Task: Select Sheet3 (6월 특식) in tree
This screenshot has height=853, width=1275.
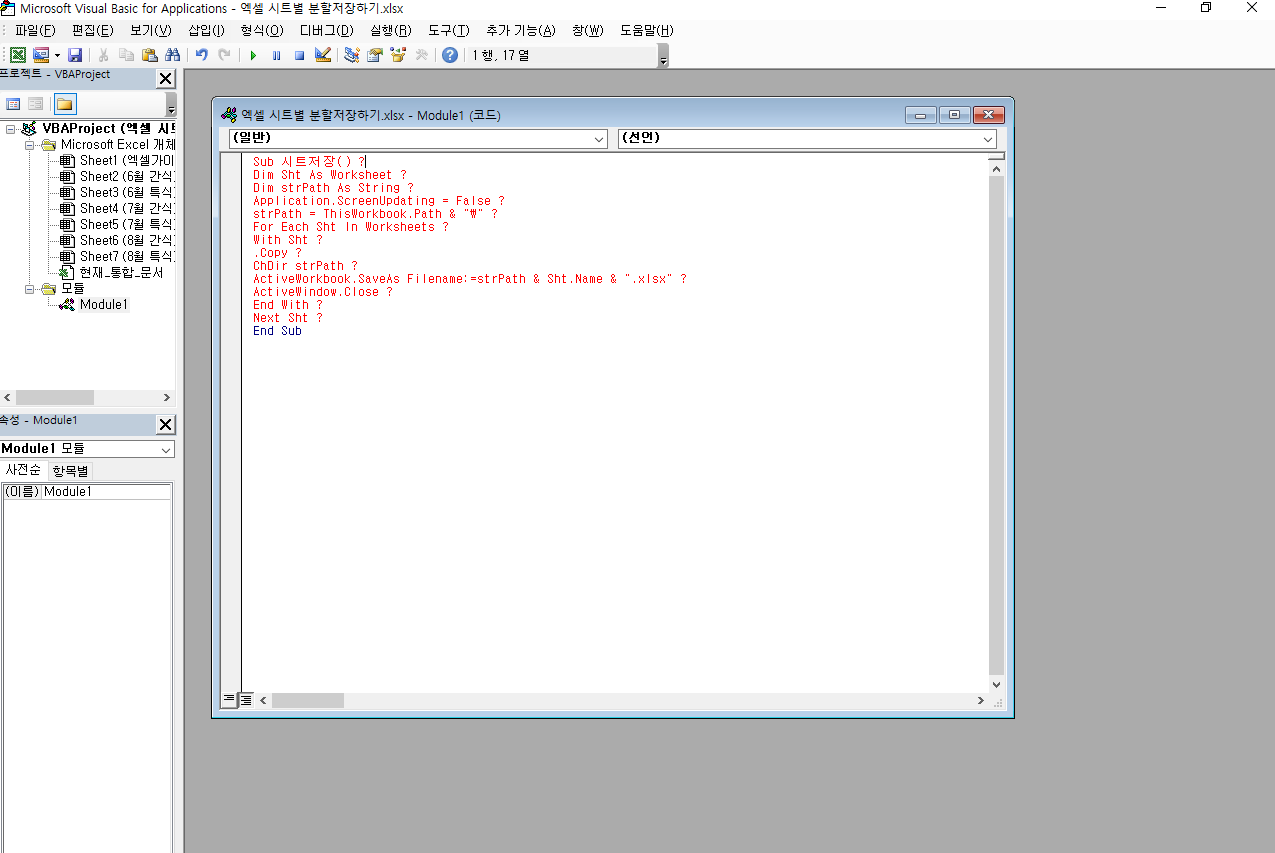Action: coord(126,193)
